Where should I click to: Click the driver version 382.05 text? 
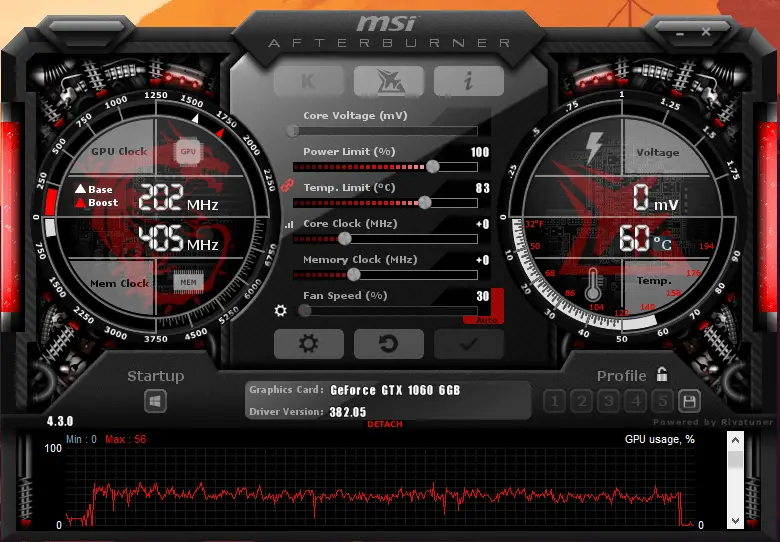[x=348, y=412]
